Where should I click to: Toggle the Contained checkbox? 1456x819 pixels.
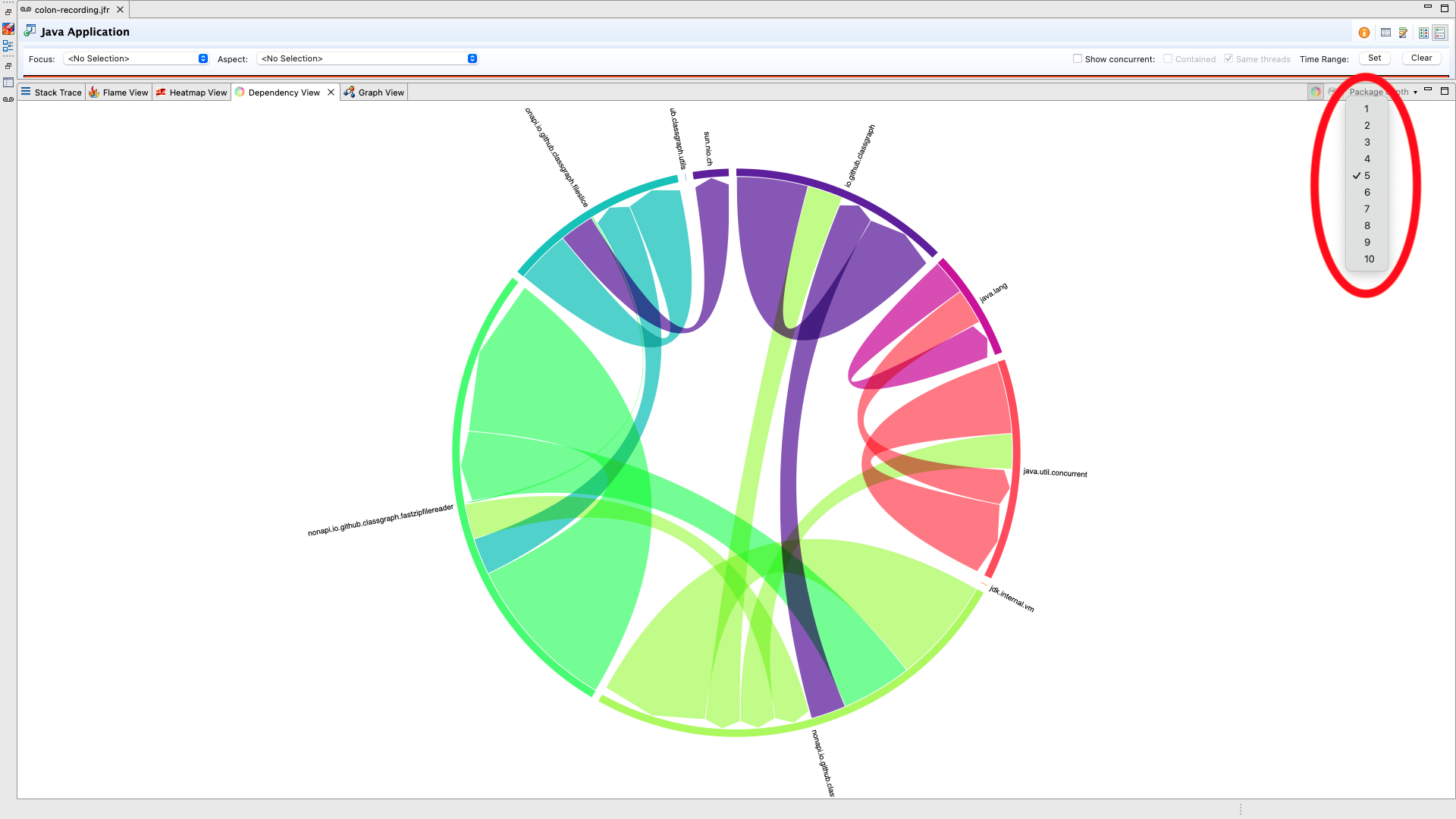[x=1168, y=58]
